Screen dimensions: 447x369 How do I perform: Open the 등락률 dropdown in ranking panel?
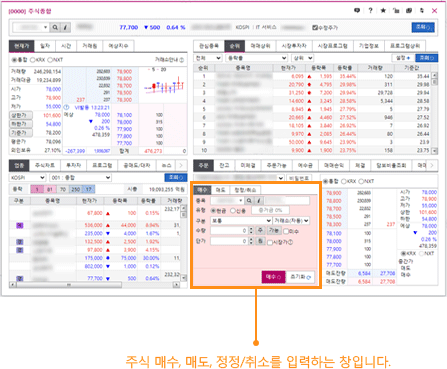[x=256, y=58]
